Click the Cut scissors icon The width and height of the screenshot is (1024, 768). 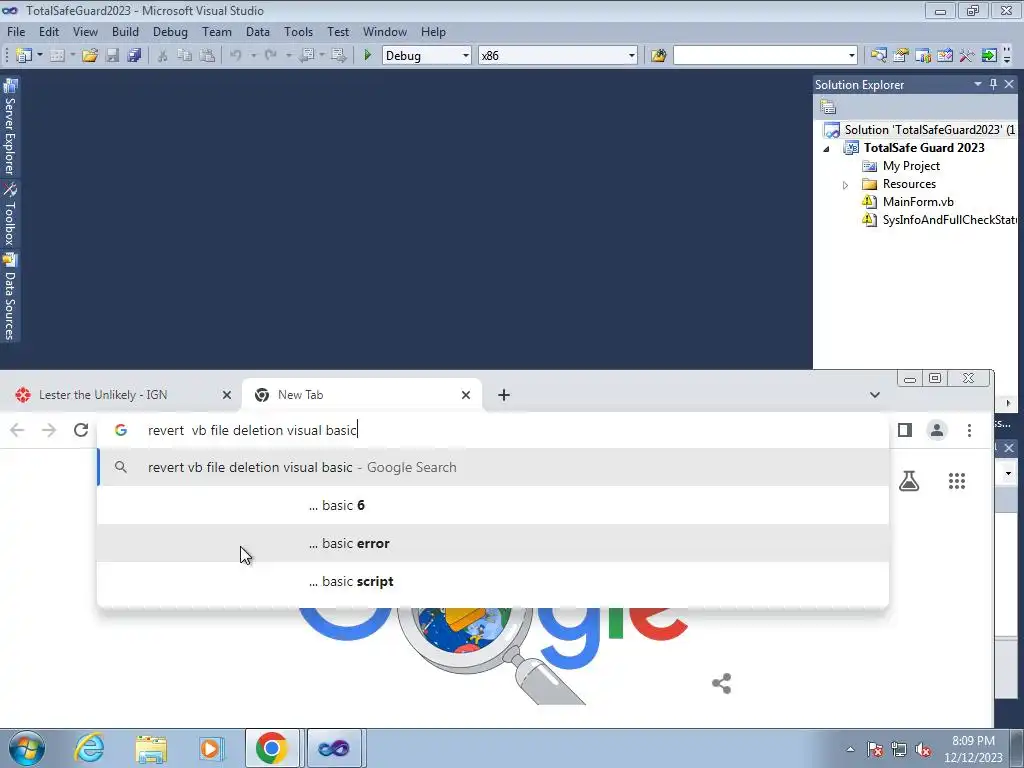(163, 56)
